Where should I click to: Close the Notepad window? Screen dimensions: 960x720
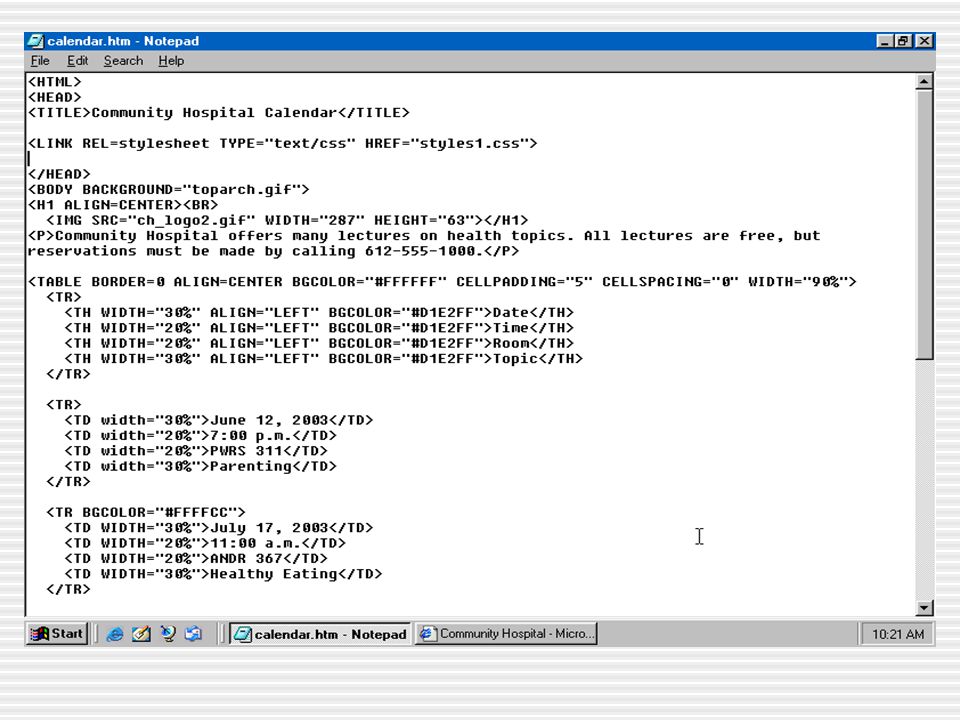point(924,41)
